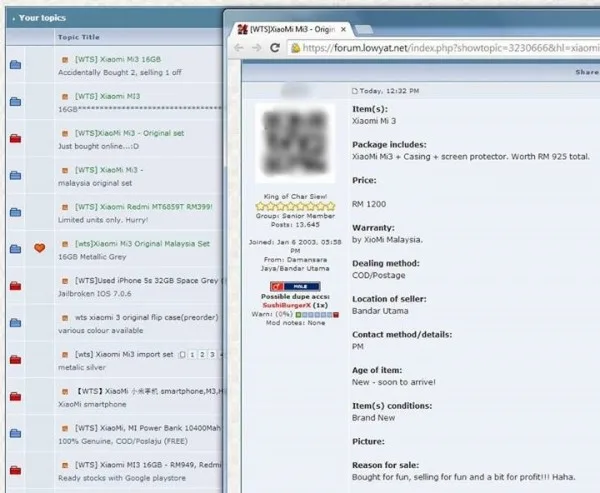Open topic [WTS]XiaoMi Mi3 - Original set
Image resolution: width=600 pixels, height=493 pixels.
[129, 133]
